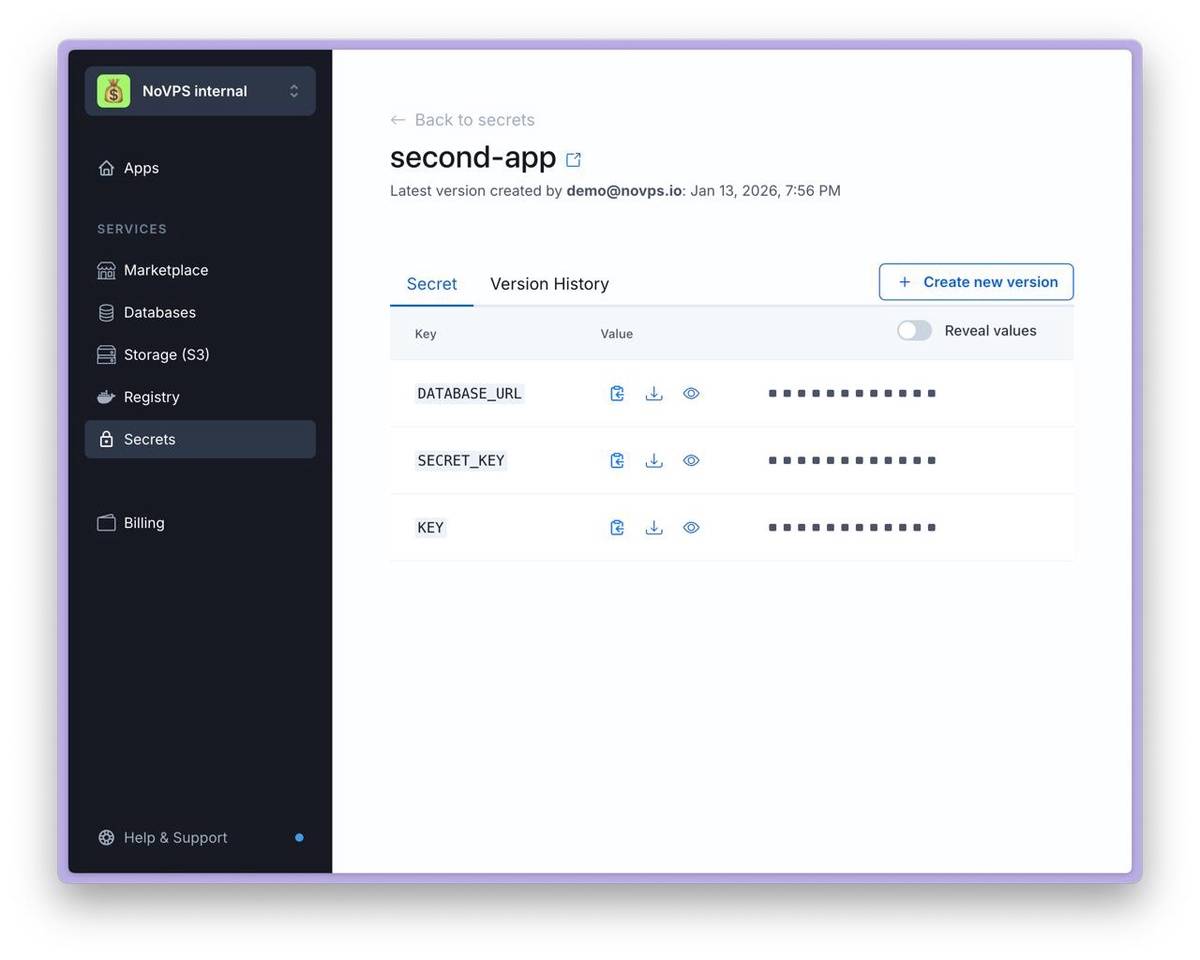Viewport: 1200px width, 960px height.
Task: Download the KEY secret value
Action: pyautogui.click(x=654, y=528)
